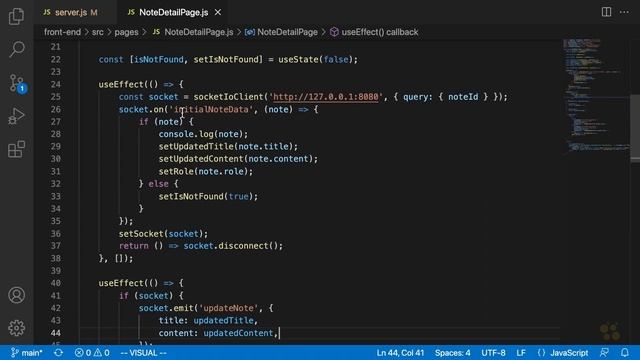Viewport: 640px width, 360px height.
Task: Change indentation via Spaces: 4
Action: point(452,353)
